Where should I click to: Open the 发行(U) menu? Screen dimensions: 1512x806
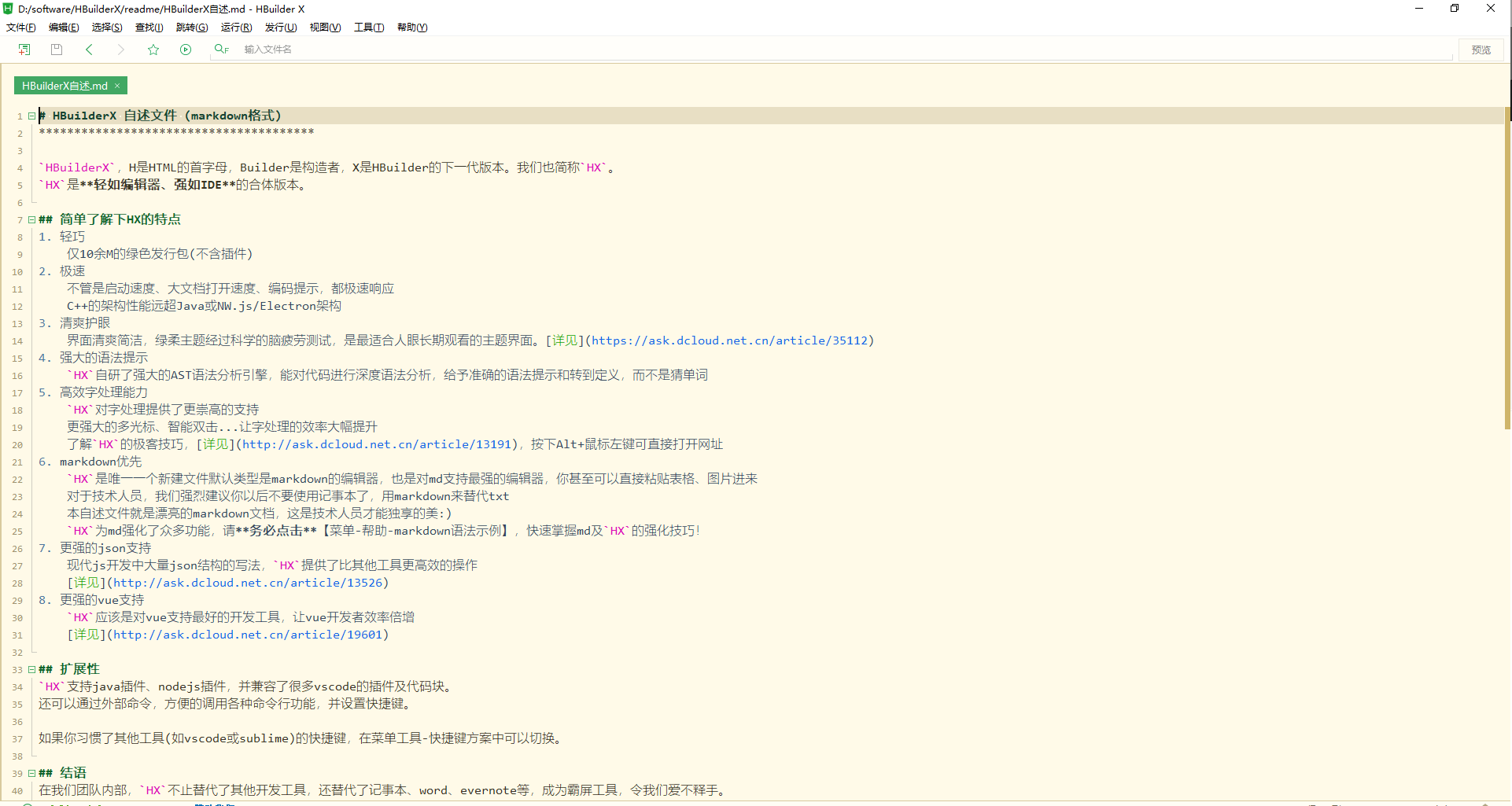point(281,28)
